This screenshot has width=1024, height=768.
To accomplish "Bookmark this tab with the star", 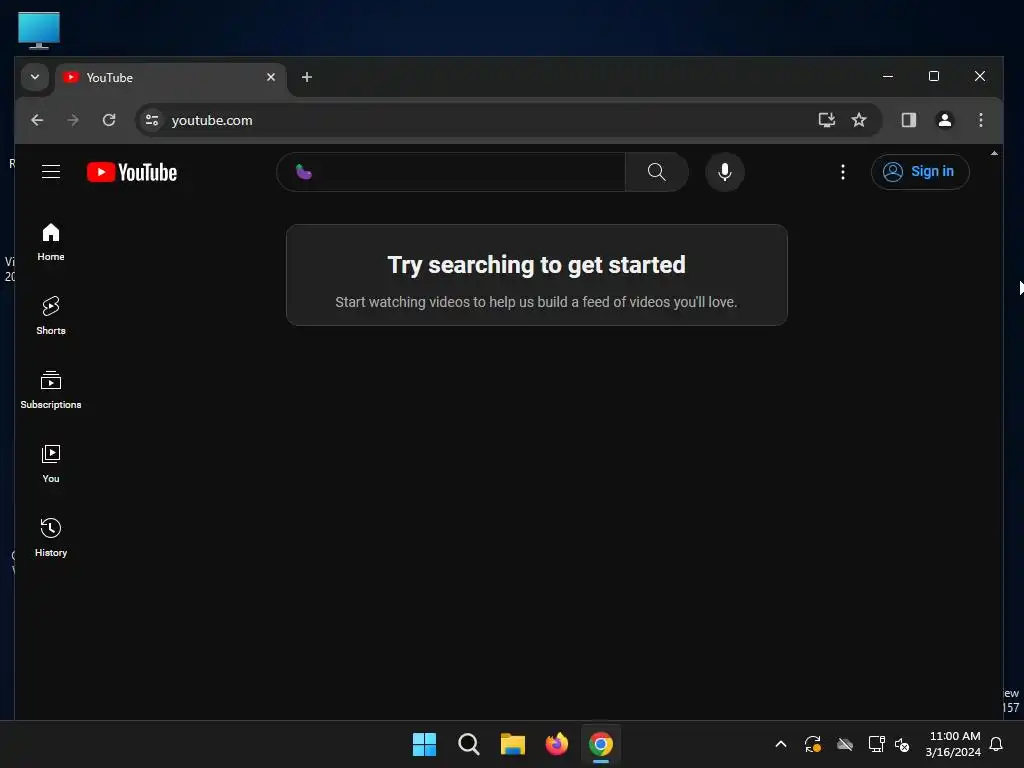I will (x=859, y=120).
